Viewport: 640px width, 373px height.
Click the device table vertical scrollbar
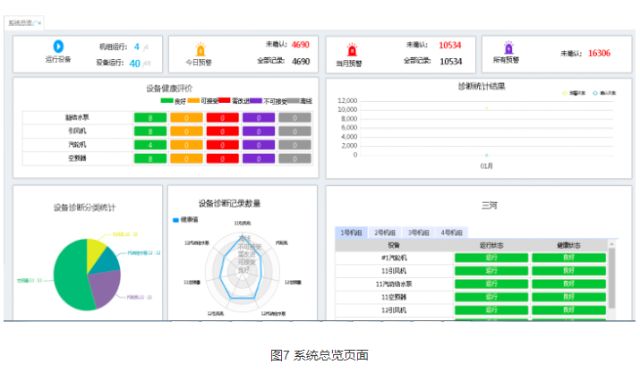coord(611,278)
